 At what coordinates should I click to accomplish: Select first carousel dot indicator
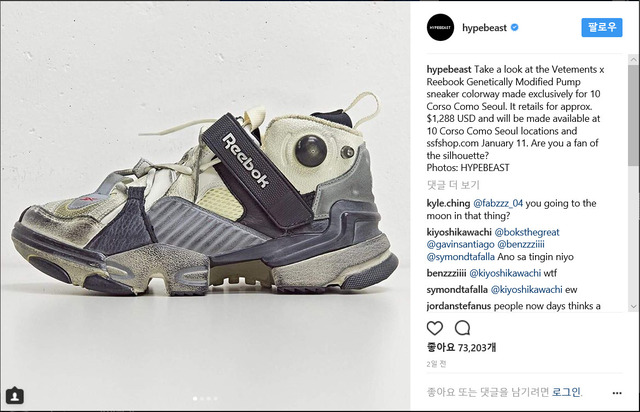195,398
